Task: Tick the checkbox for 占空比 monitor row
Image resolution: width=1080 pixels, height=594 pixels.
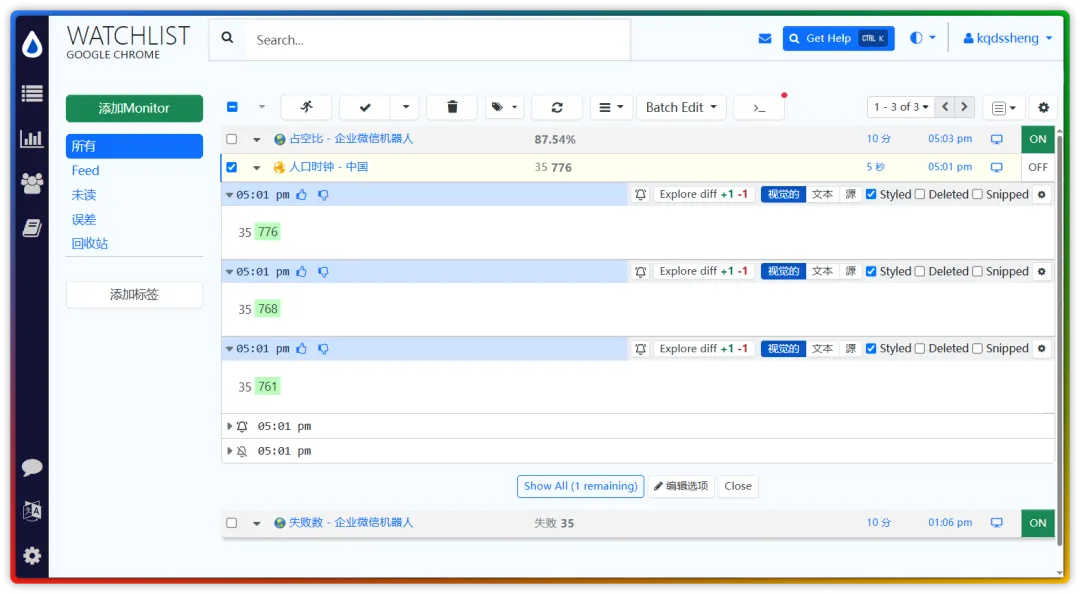Action: [232, 139]
